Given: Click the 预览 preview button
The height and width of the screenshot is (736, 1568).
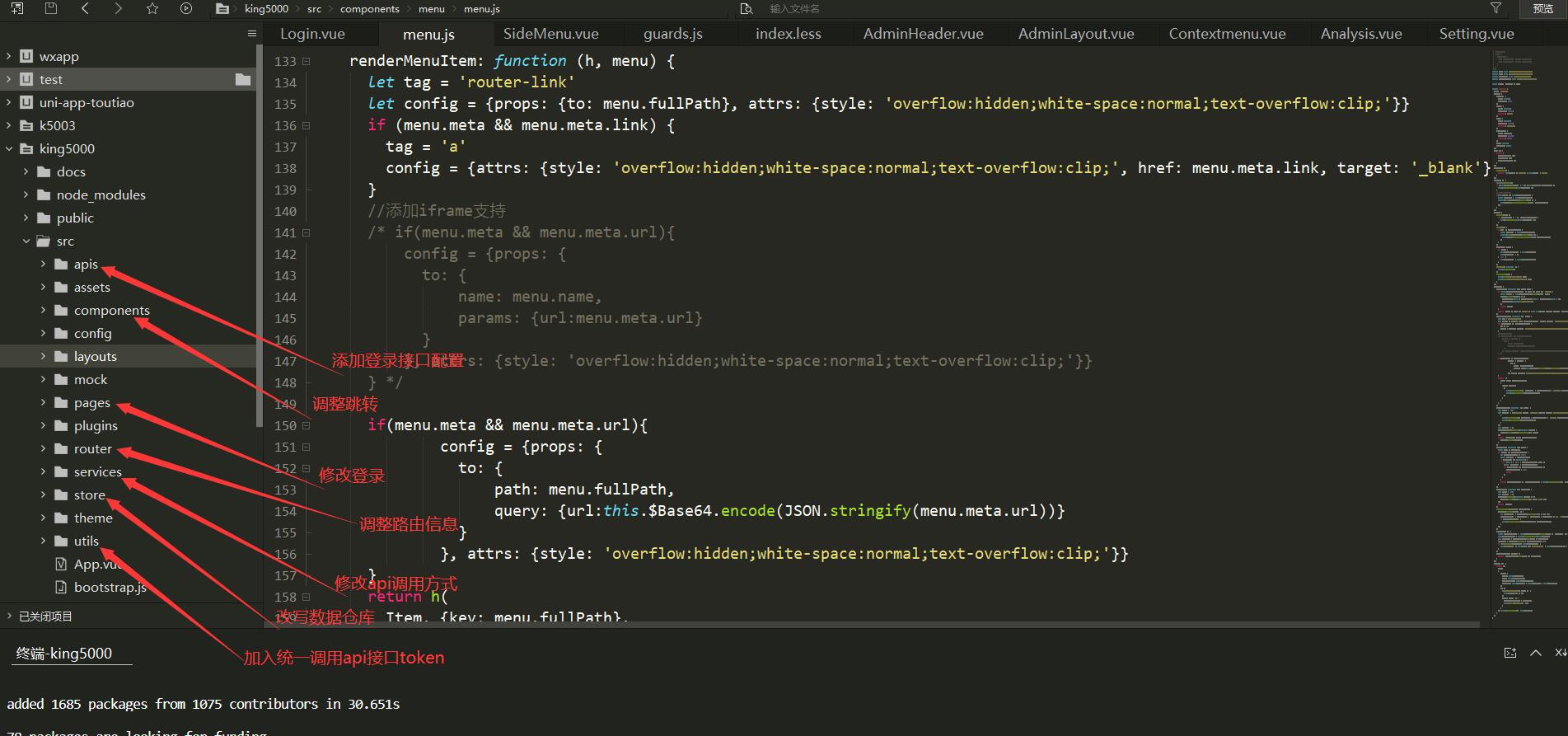Looking at the screenshot, I should (1543, 8).
